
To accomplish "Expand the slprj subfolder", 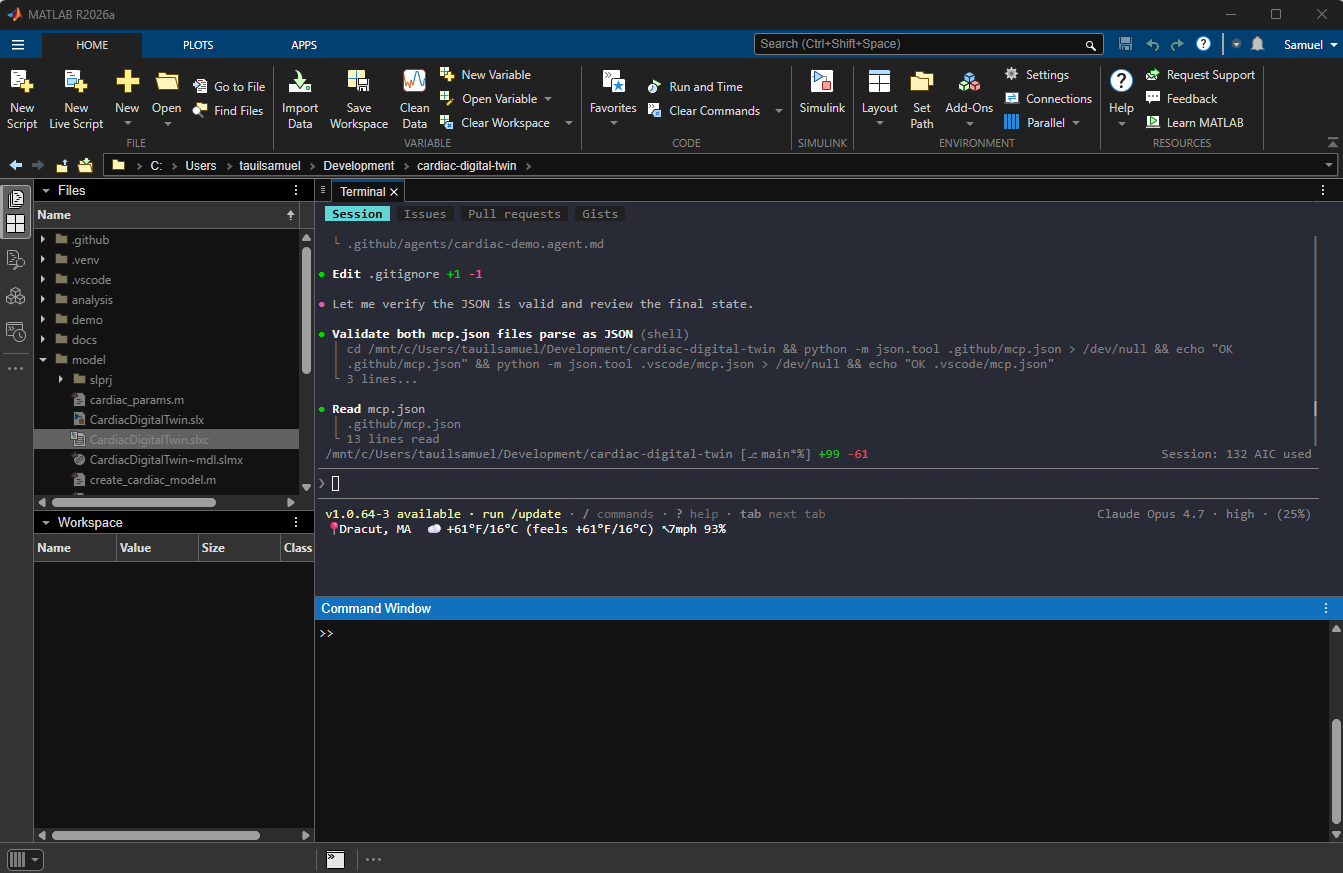I will [x=61, y=380].
